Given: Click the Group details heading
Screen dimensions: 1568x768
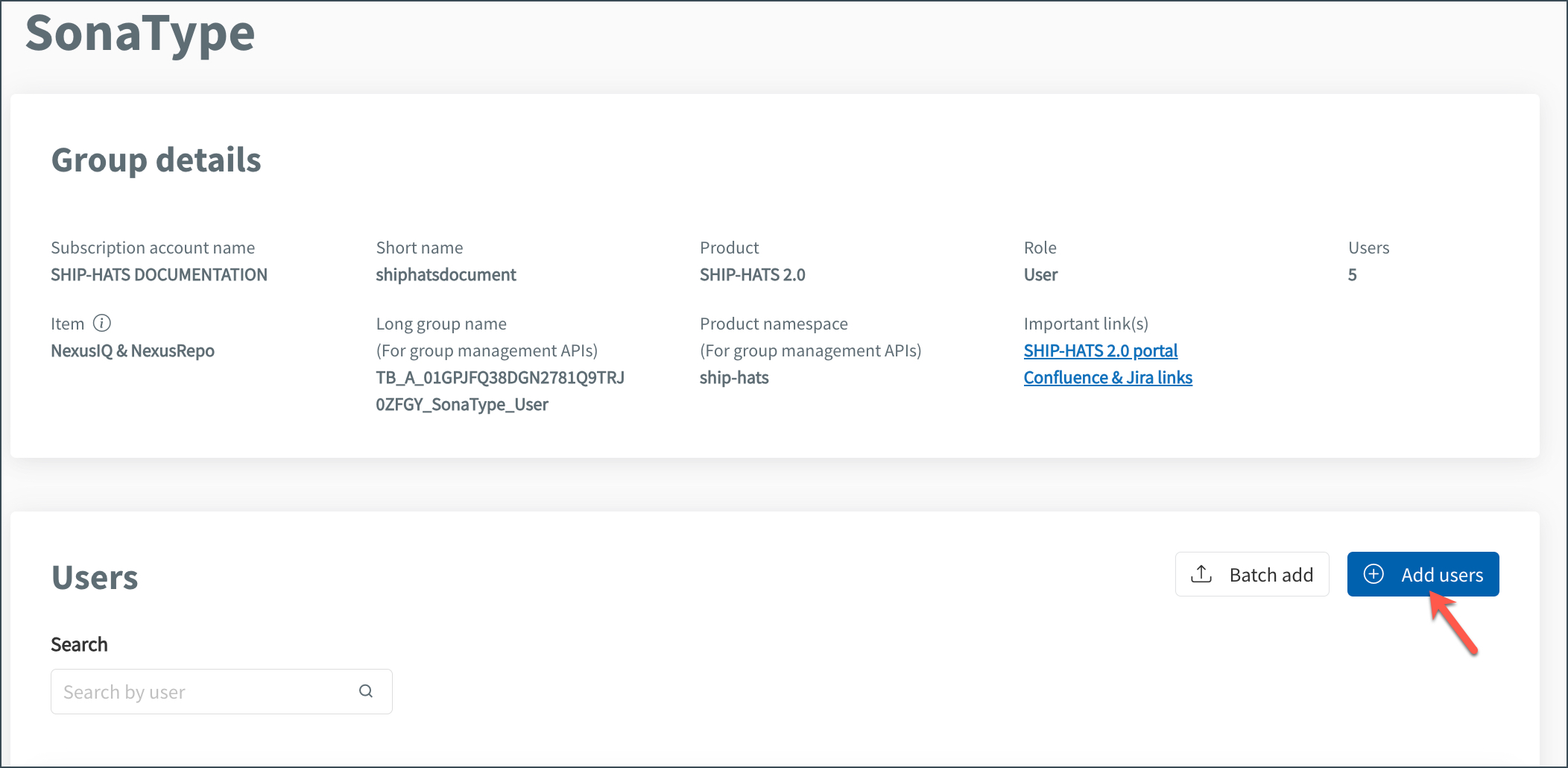Looking at the screenshot, I should [x=156, y=160].
